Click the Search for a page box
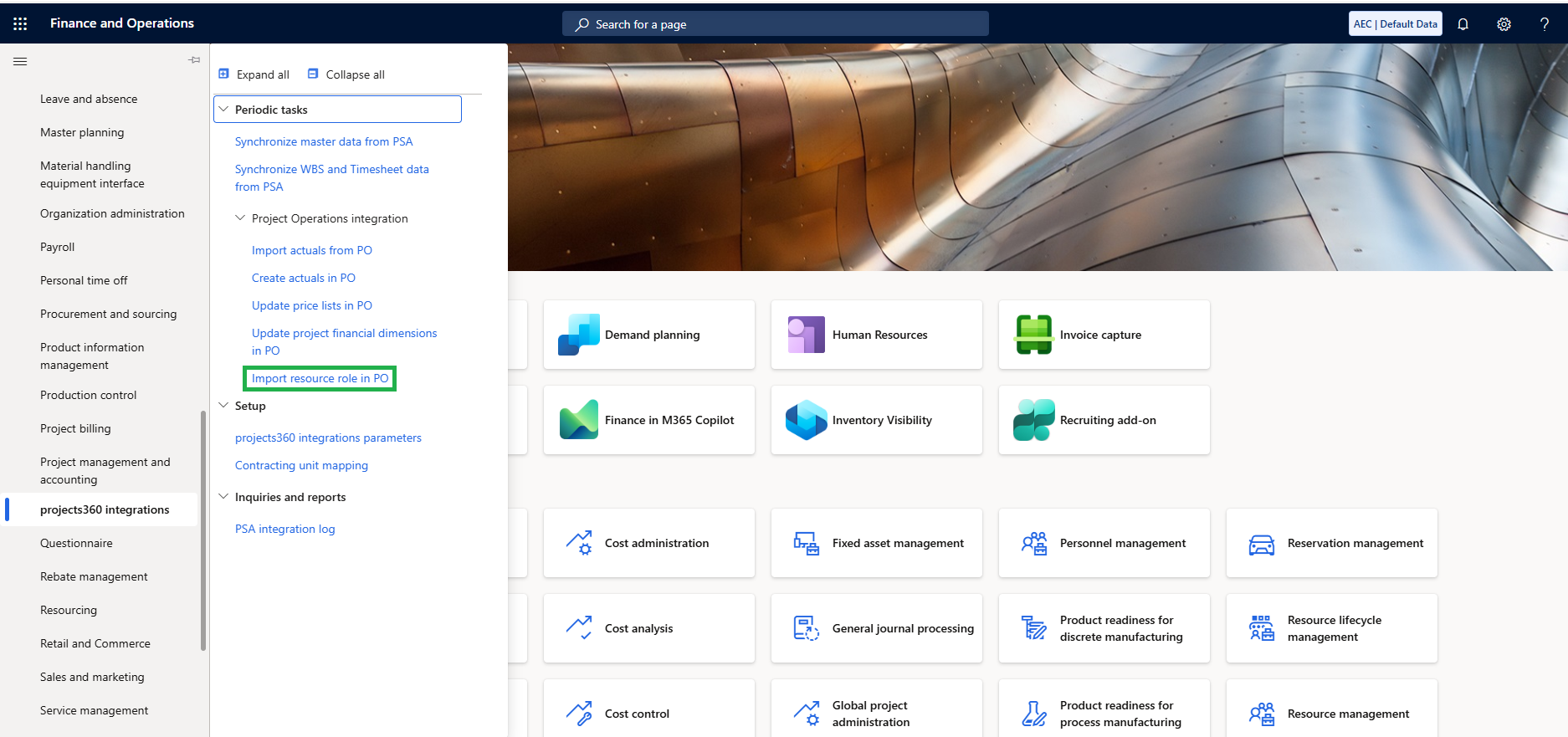Viewport: 1568px width, 737px height. tap(775, 24)
